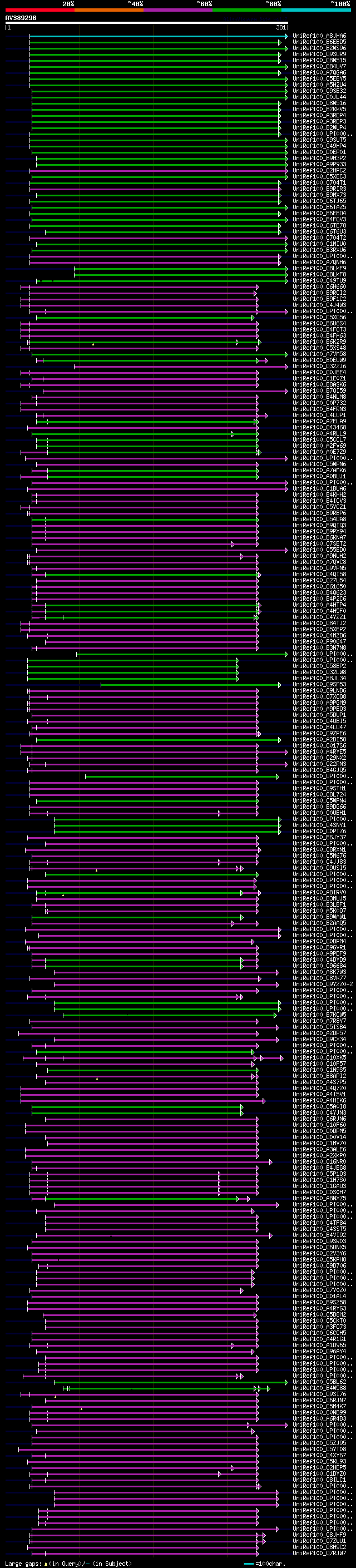Select the UniRef100_Q8RXN1 label

(x=319, y=849)
